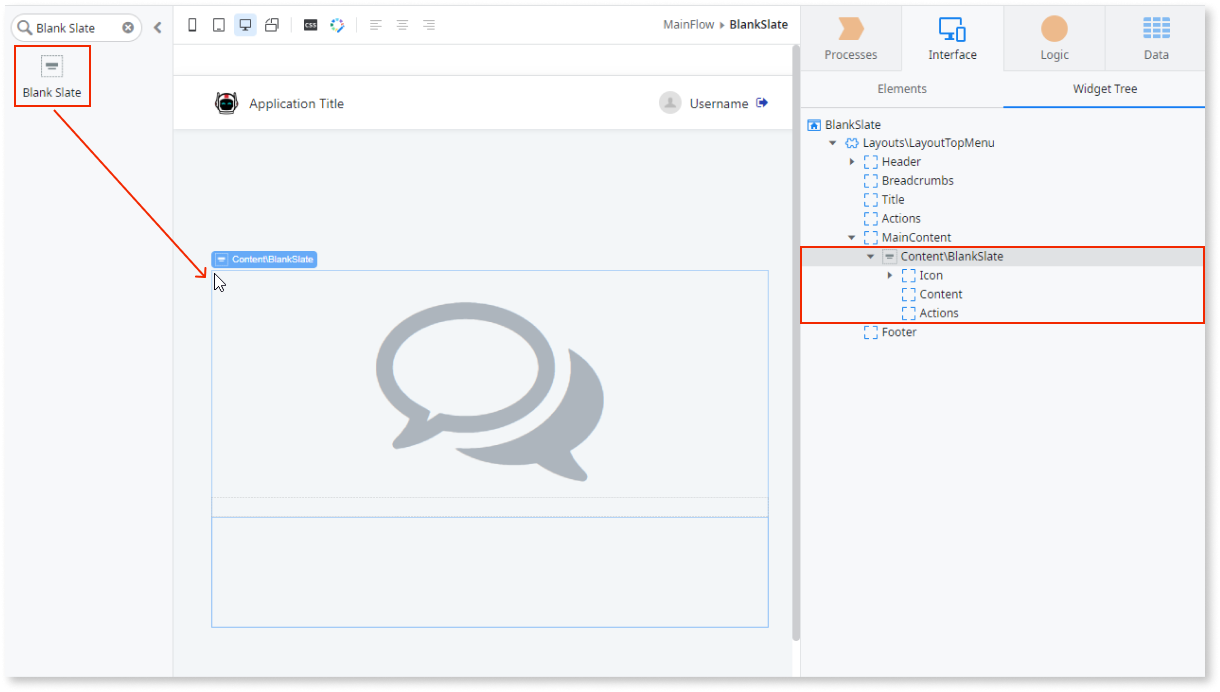Viewport: 1220px width, 692px height.
Task: Select the phone device preview icon
Action: [x=193, y=25]
